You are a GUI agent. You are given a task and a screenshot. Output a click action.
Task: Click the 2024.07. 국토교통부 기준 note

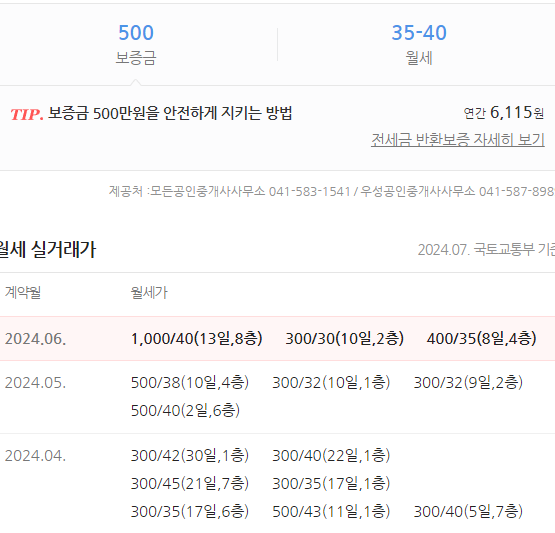click(x=486, y=250)
